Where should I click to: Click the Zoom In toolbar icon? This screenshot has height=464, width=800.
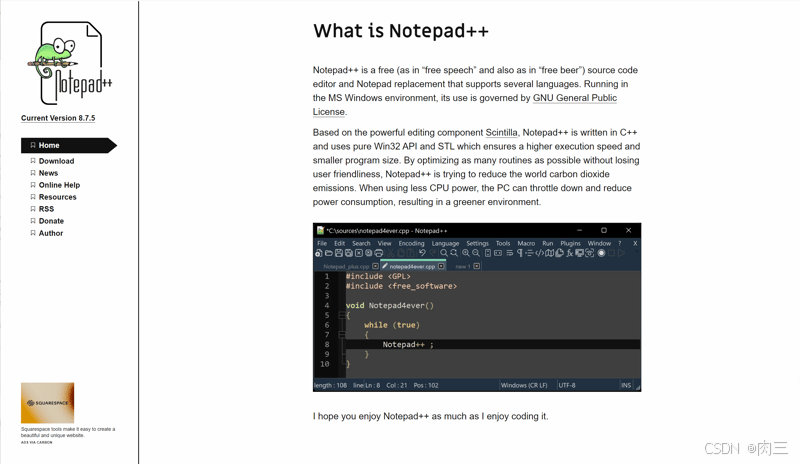(466, 253)
